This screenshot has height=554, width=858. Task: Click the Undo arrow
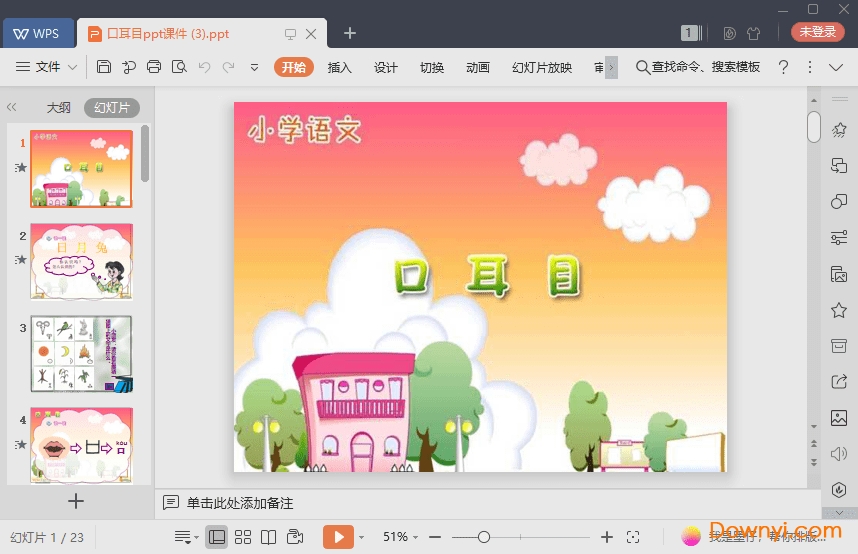[x=204, y=67]
